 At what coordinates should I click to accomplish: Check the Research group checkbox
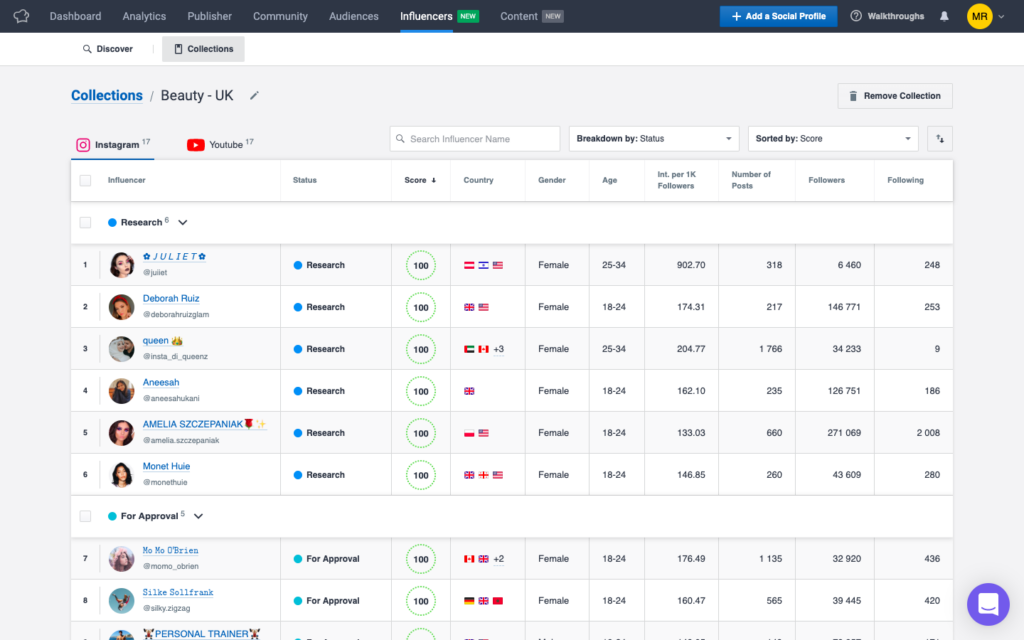tap(85, 222)
